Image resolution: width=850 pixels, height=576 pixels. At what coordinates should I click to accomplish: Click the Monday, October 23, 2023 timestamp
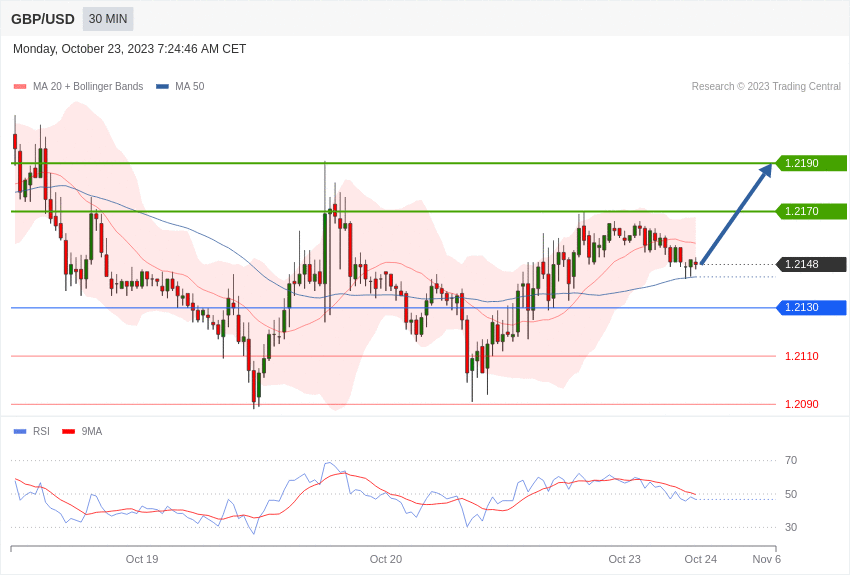point(129,49)
